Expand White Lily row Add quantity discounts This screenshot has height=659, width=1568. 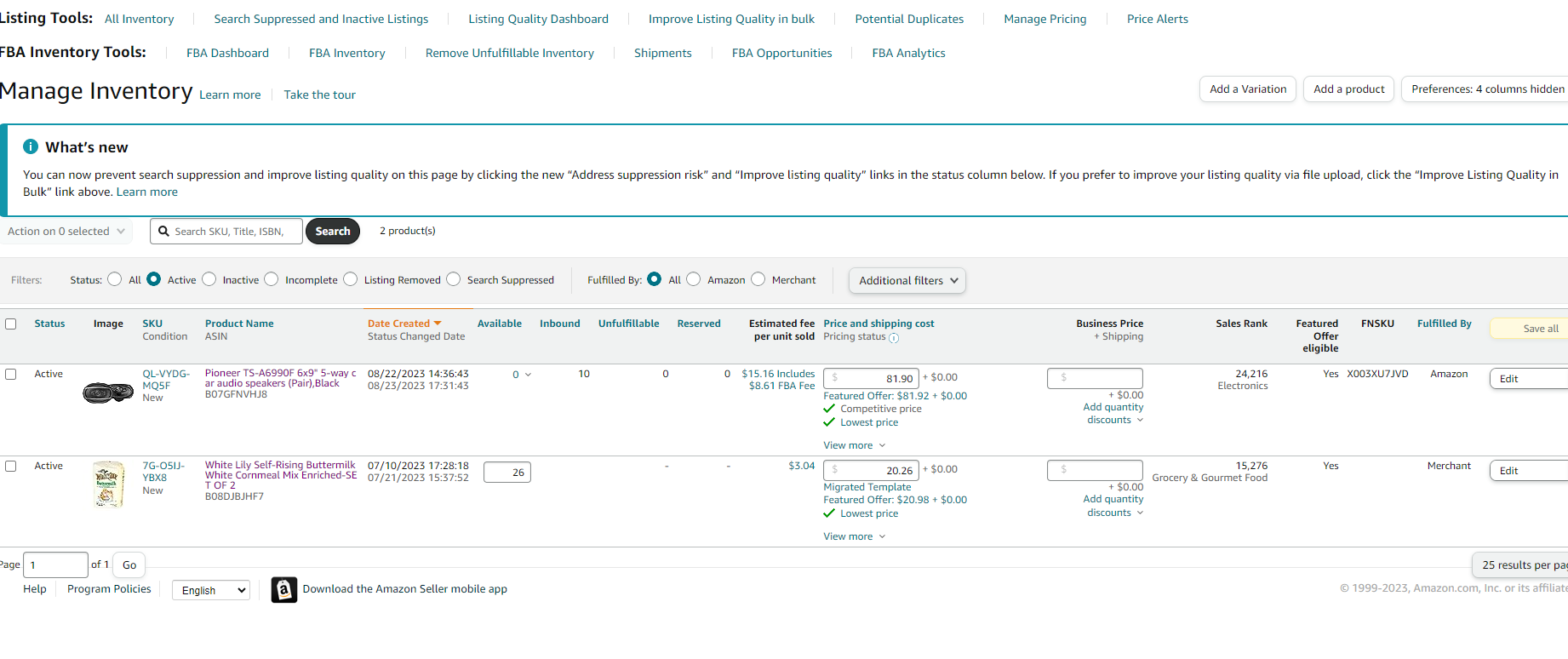tap(1113, 506)
